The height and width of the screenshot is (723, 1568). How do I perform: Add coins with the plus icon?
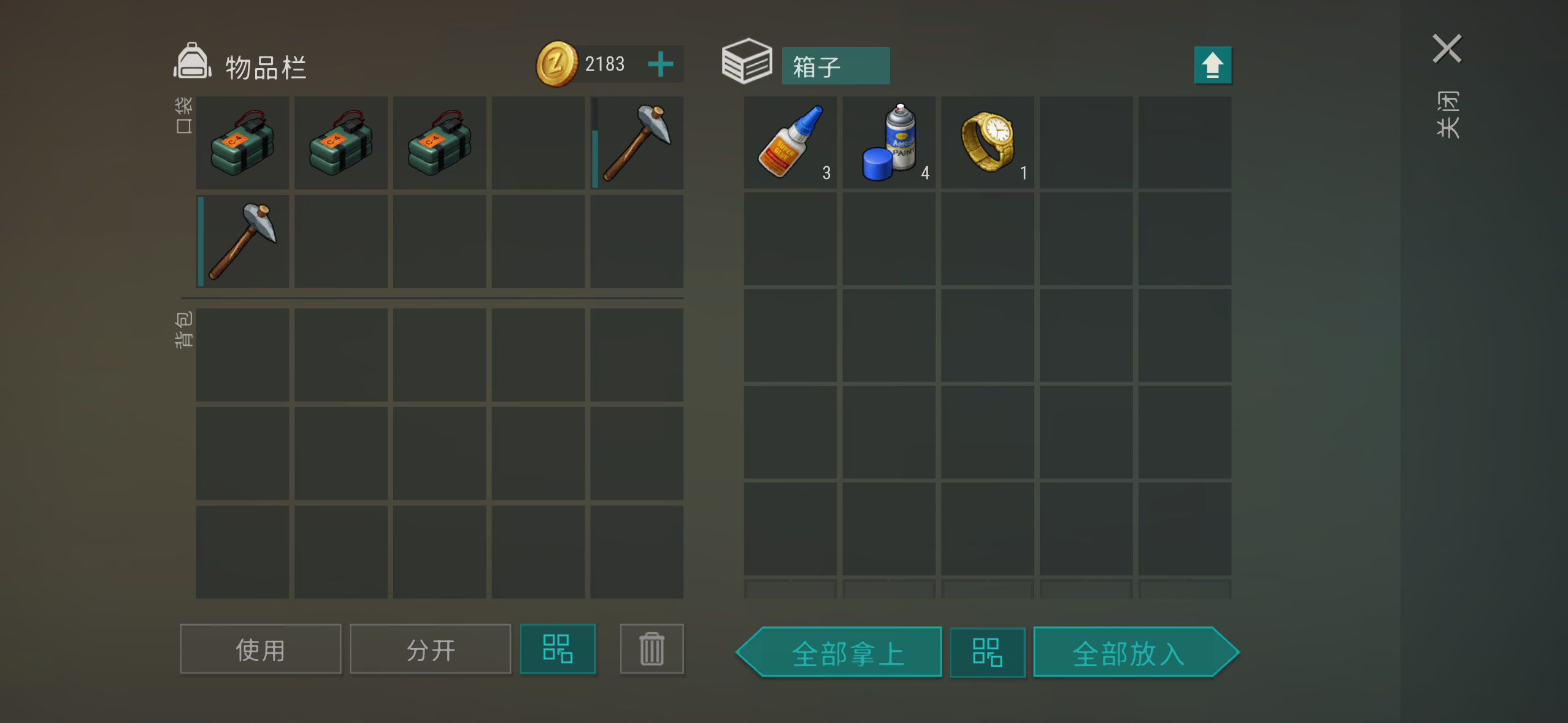[x=661, y=64]
